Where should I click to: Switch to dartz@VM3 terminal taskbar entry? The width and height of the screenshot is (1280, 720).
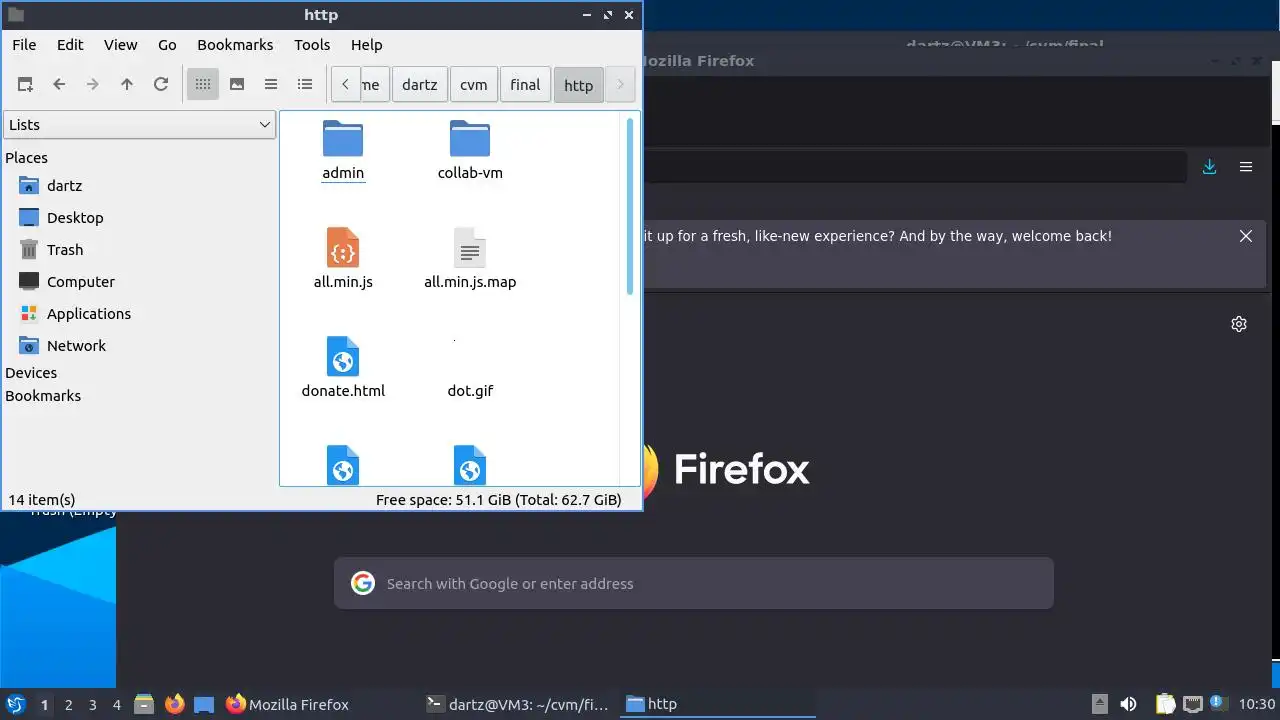click(516, 704)
